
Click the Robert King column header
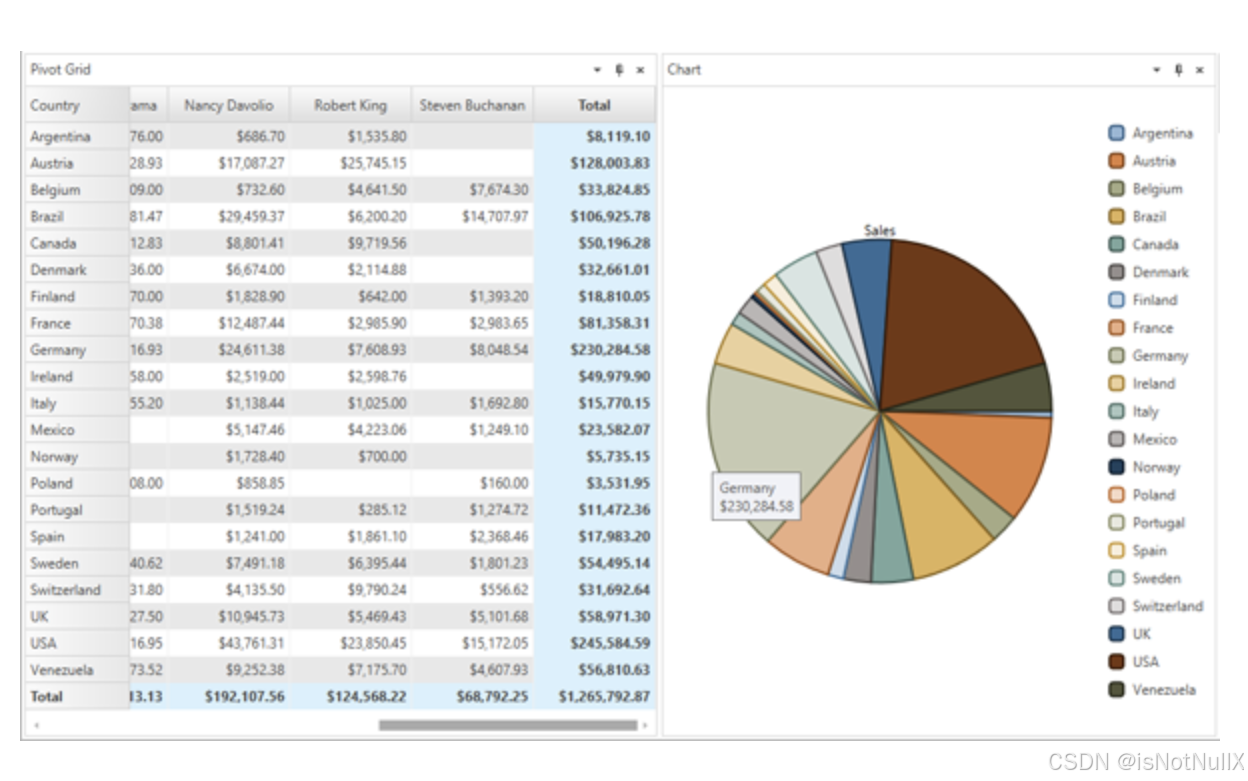351,105
